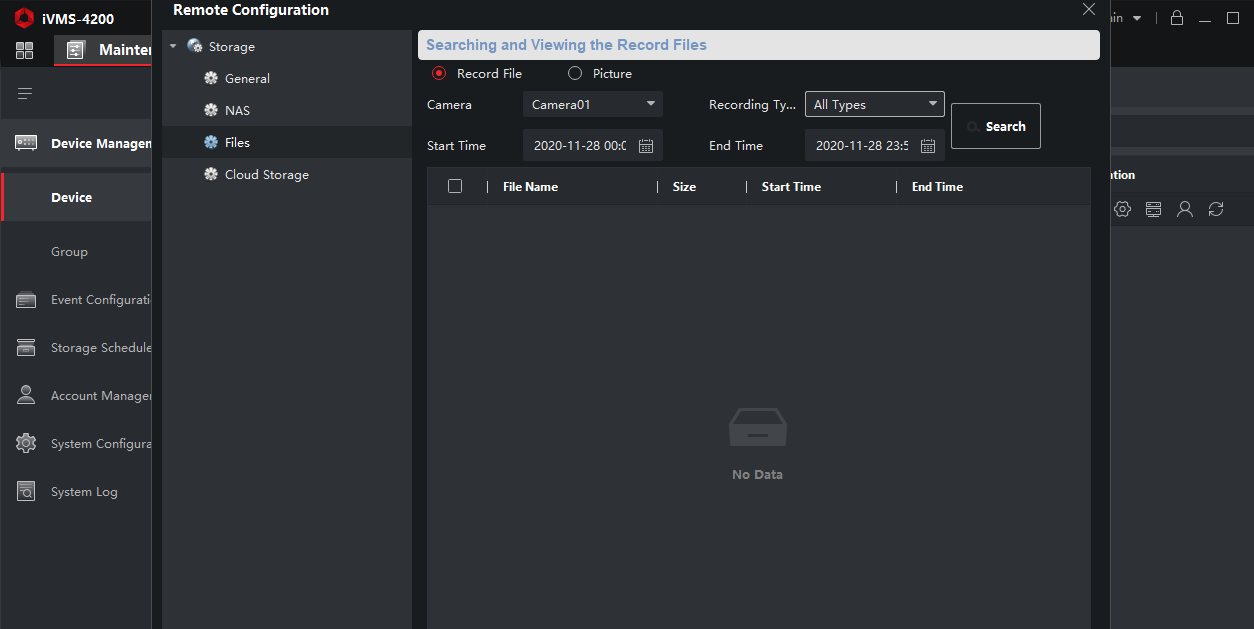This screenshot has height=629, width=1254.
Task: Open the application grid menu icon
Action: (x=25, y=50)
